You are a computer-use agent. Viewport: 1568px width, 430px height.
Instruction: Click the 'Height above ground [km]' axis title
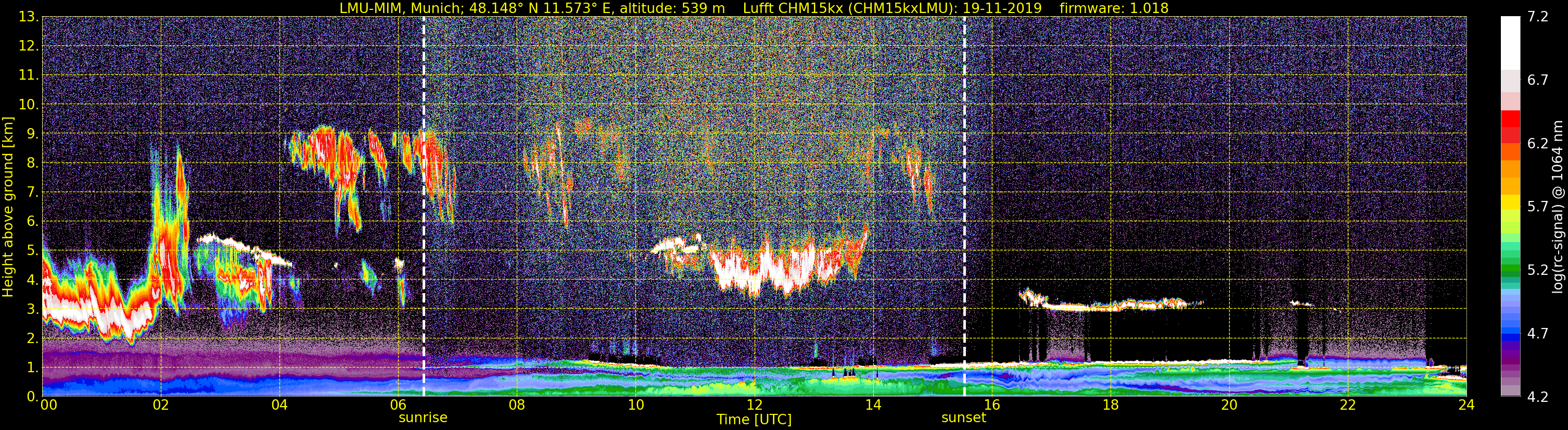[x=8, y=207]
